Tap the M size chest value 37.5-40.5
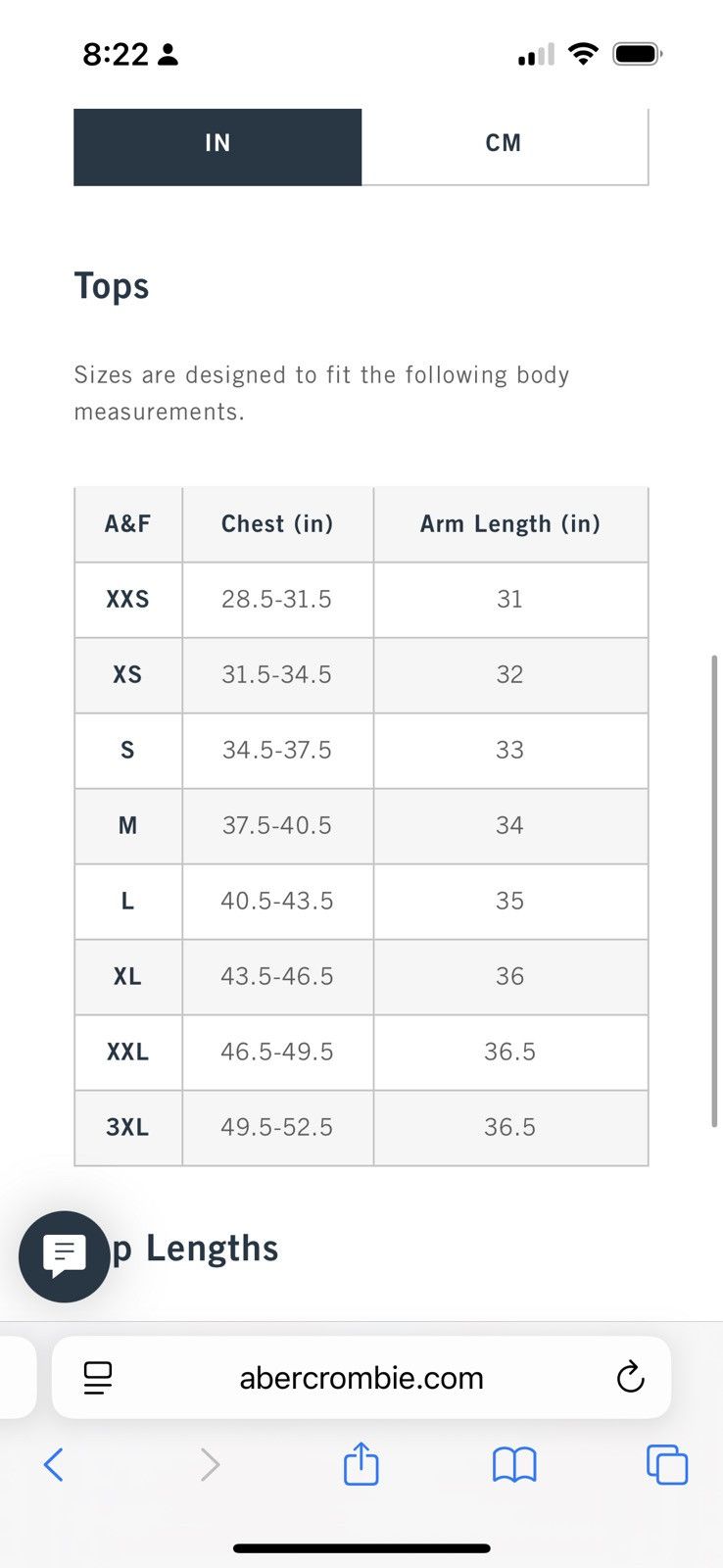This screenshot has width=723, height=1568. tap(277, 826)
